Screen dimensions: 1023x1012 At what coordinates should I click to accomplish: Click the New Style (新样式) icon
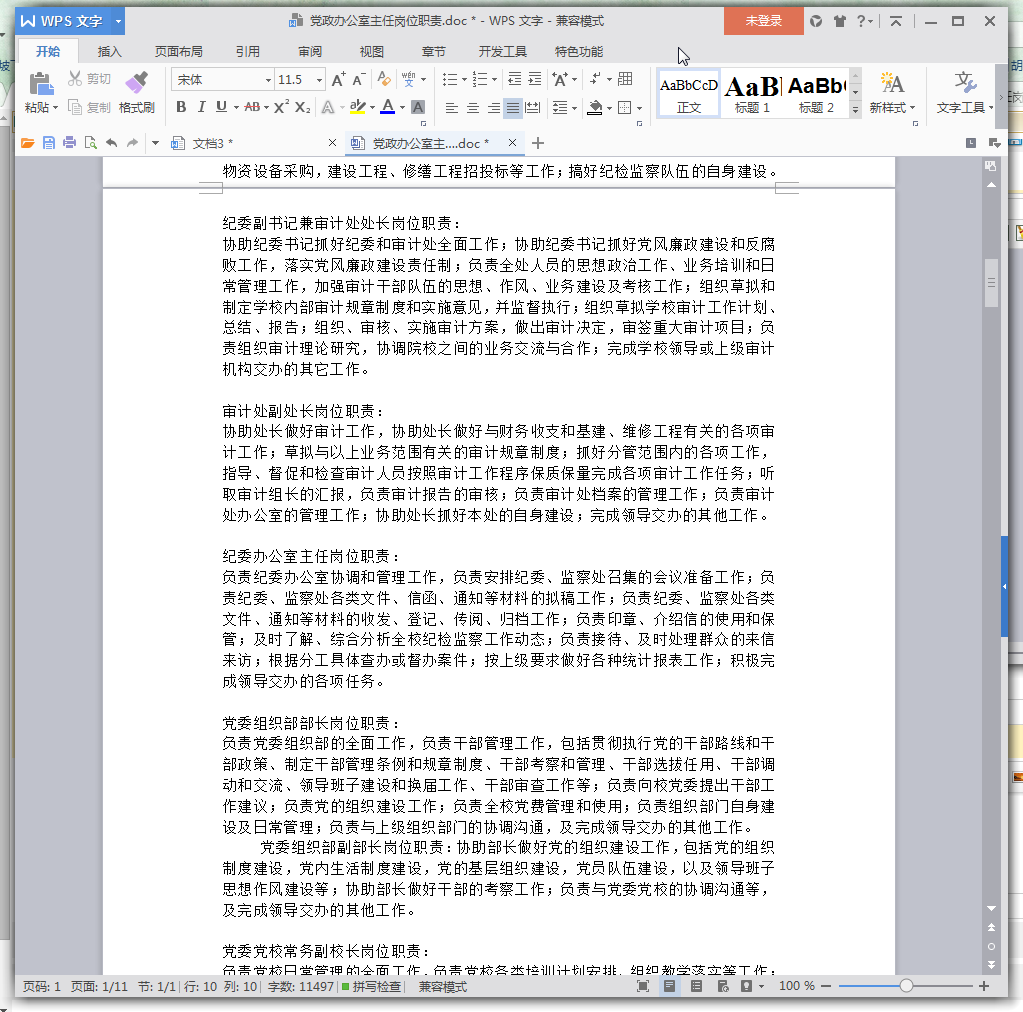coord(892,83)
